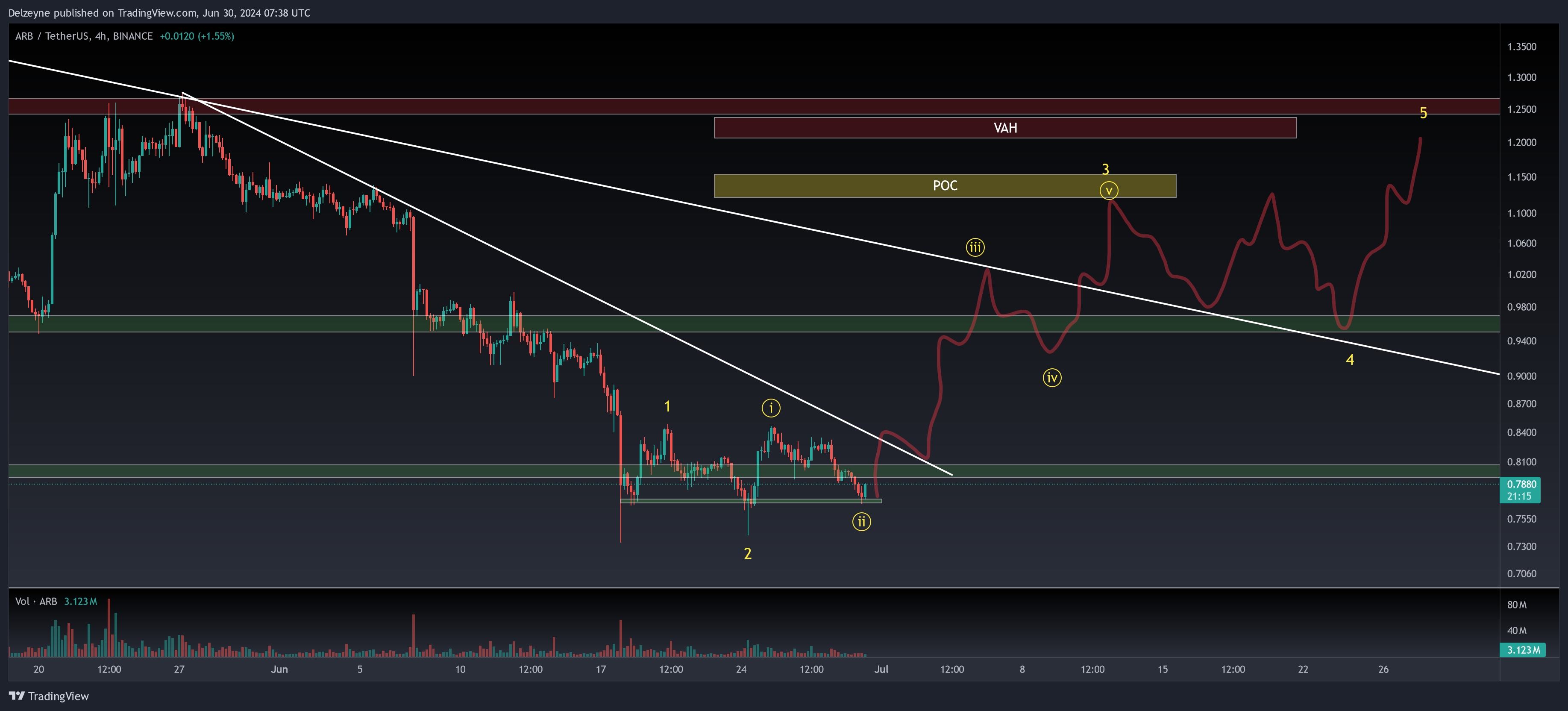The image size is (1568, 711).
Task: Select circled sub-wave label v
Action: click(x=1108, y=191)
